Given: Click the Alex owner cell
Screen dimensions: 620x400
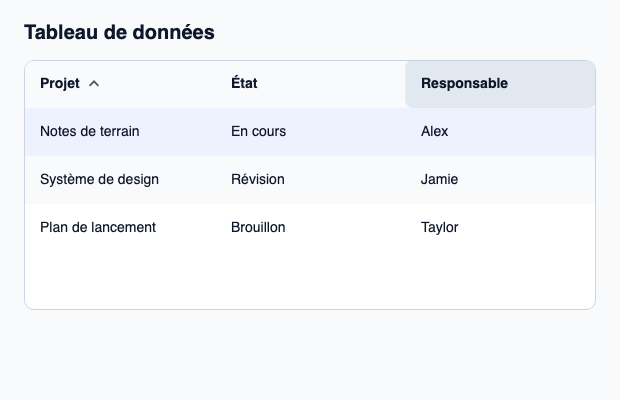Looking at the screenshot, I should 500,132.
